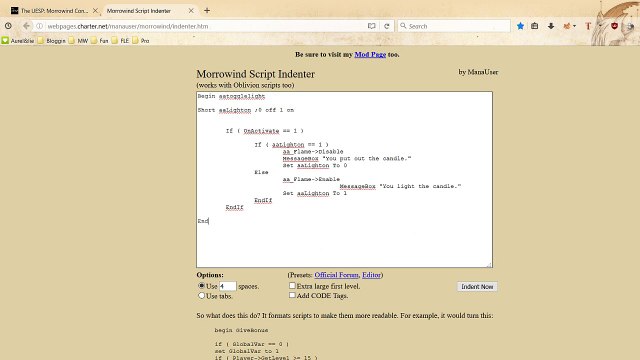Viewport: 640px width, 360px height.
Task: Open the downloads arrow icon
Action: pos(551,26)
